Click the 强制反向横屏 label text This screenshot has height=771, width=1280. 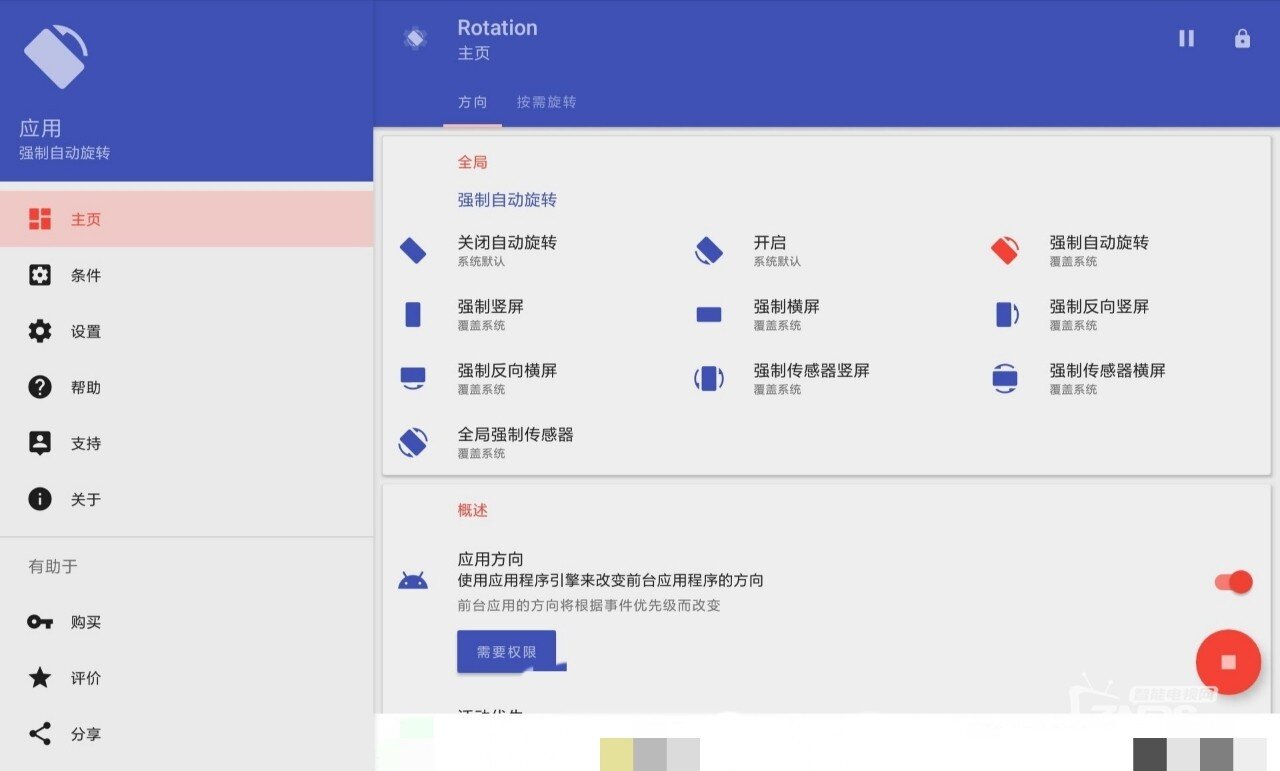(x=507, y=370)
